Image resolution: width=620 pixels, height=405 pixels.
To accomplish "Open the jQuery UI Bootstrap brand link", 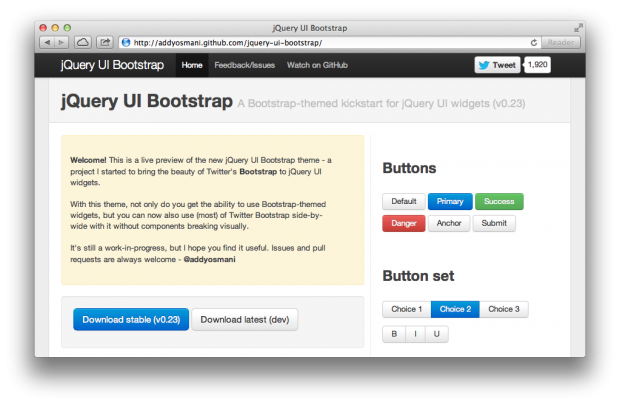I will tap(112, 65).
